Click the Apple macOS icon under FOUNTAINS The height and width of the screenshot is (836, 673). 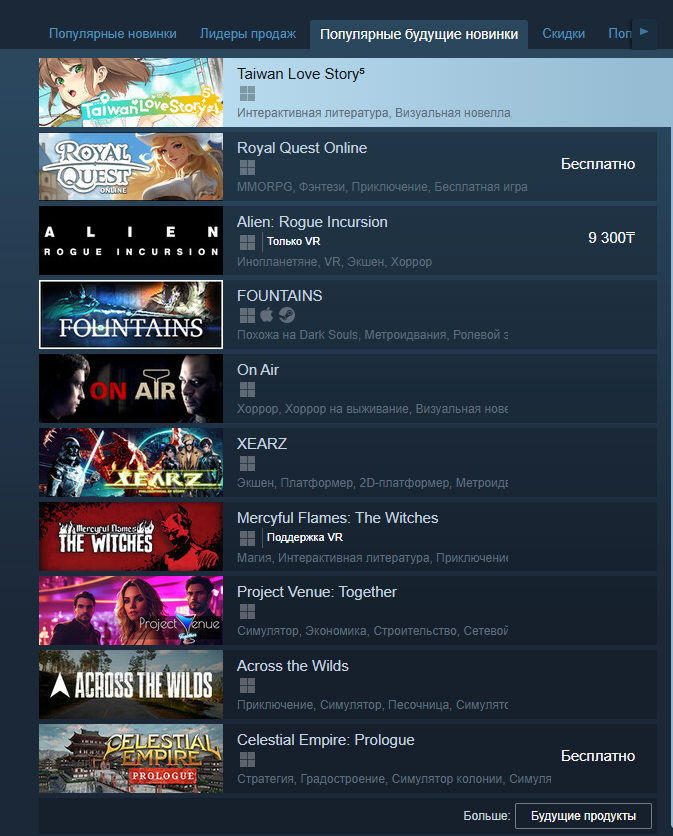pos(267,316)
